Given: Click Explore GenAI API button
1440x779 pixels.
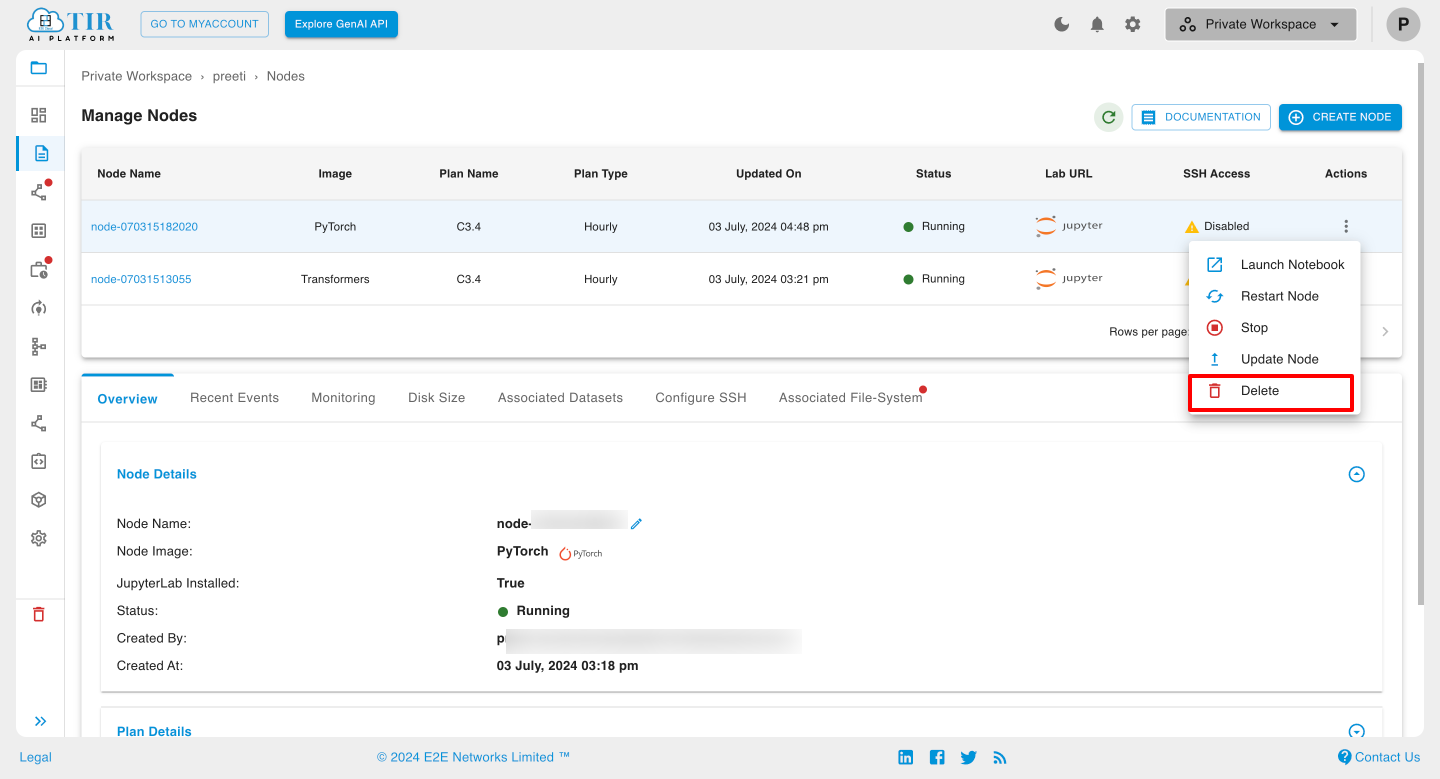Looking at the screenshot, I should (x=341, y=24).
